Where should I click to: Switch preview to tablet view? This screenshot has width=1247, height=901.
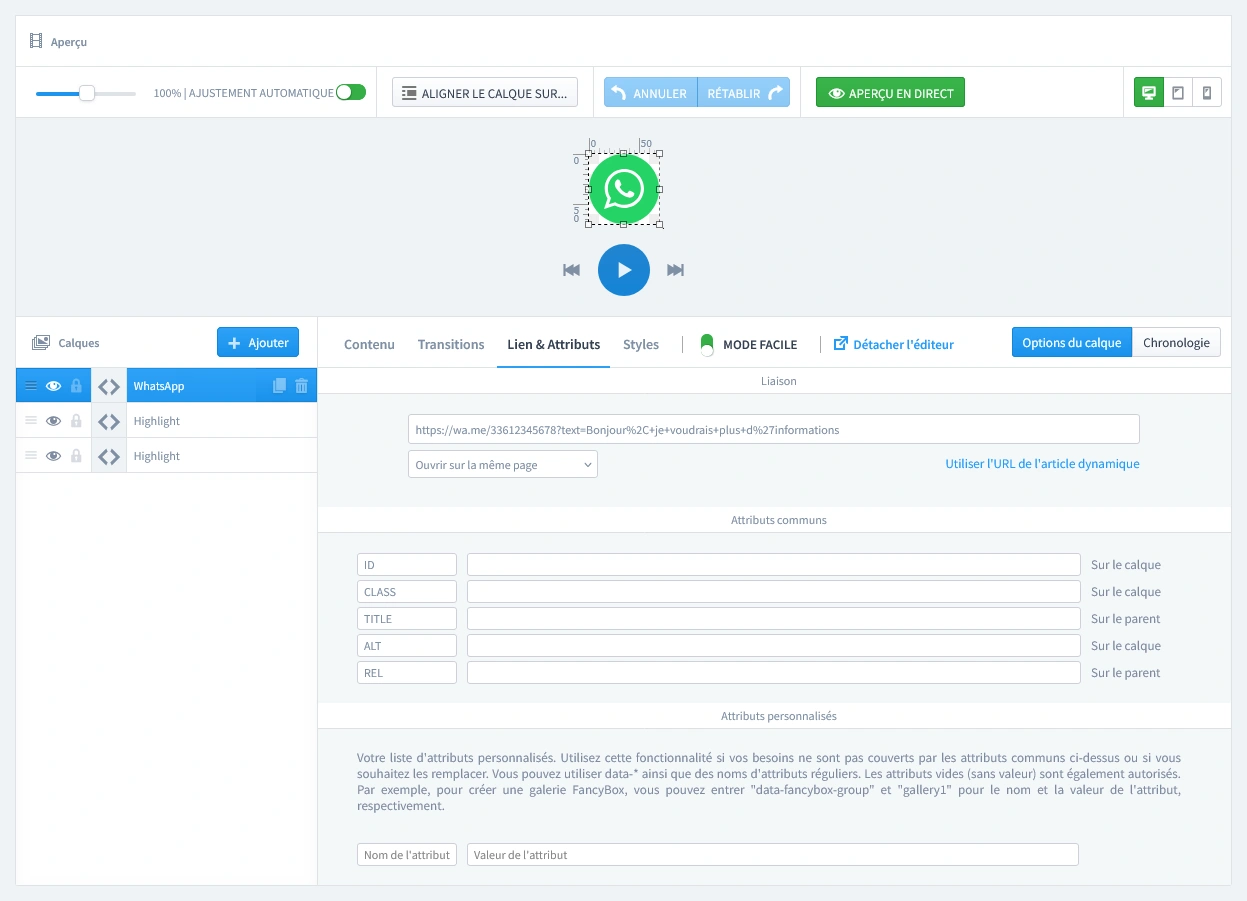tap(1178, 92)
